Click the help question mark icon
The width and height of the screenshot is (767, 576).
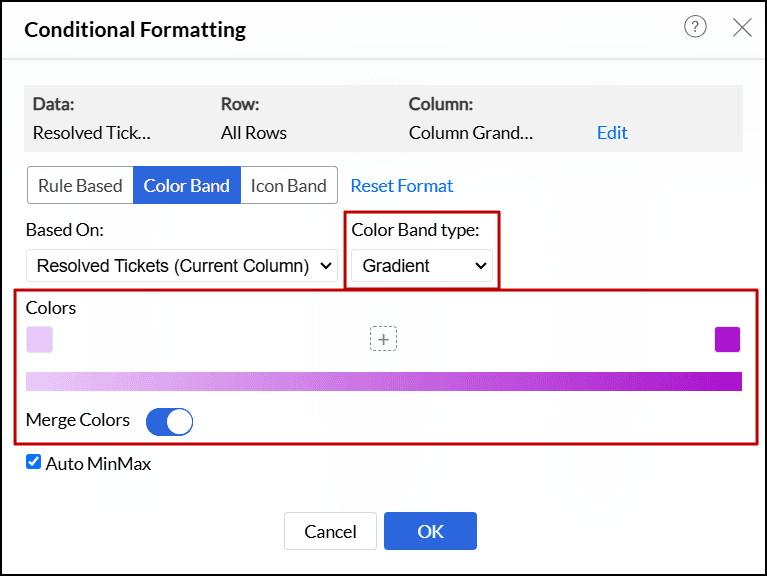pos(695,28)
